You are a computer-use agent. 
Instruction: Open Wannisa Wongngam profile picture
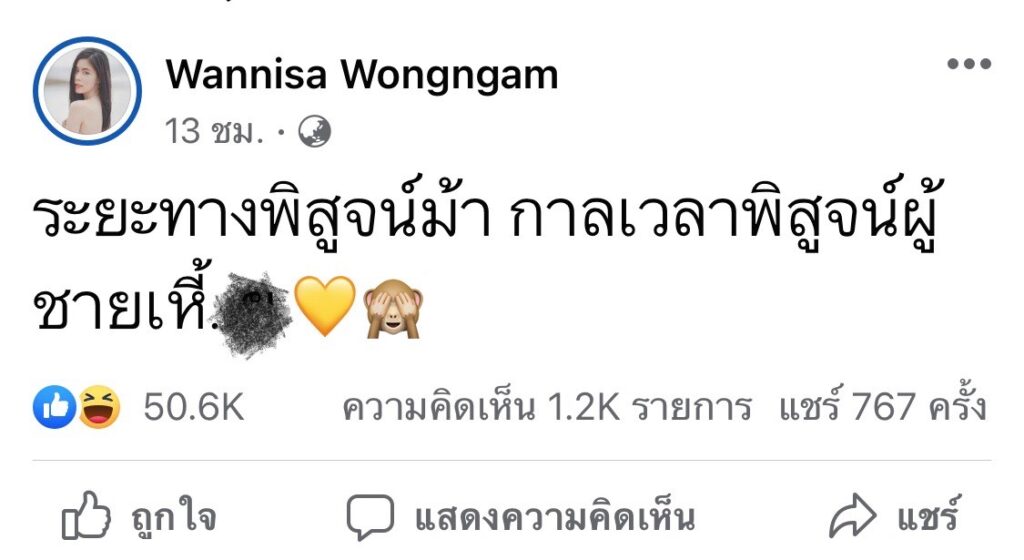(87, 91)
